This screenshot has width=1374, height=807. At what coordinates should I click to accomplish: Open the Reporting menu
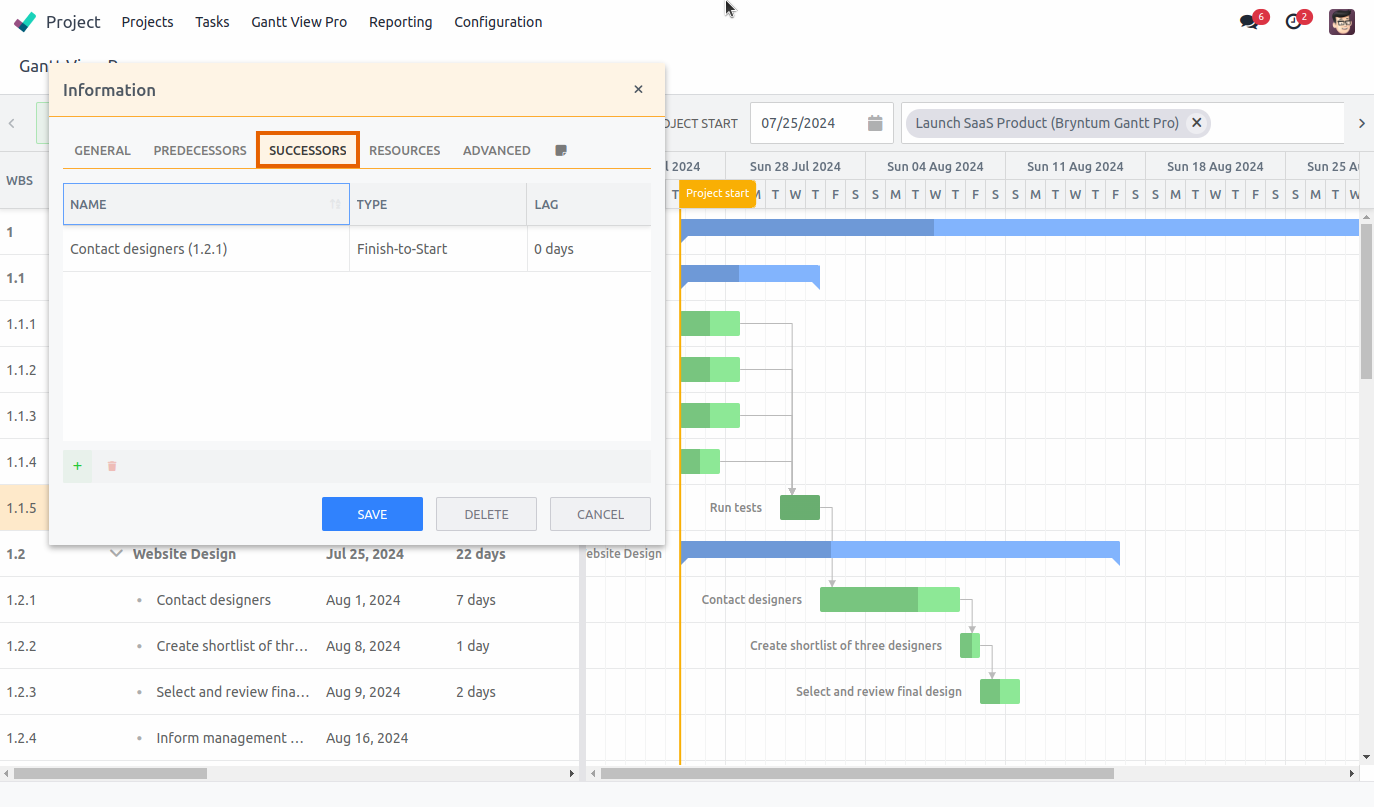pos(400,21)
